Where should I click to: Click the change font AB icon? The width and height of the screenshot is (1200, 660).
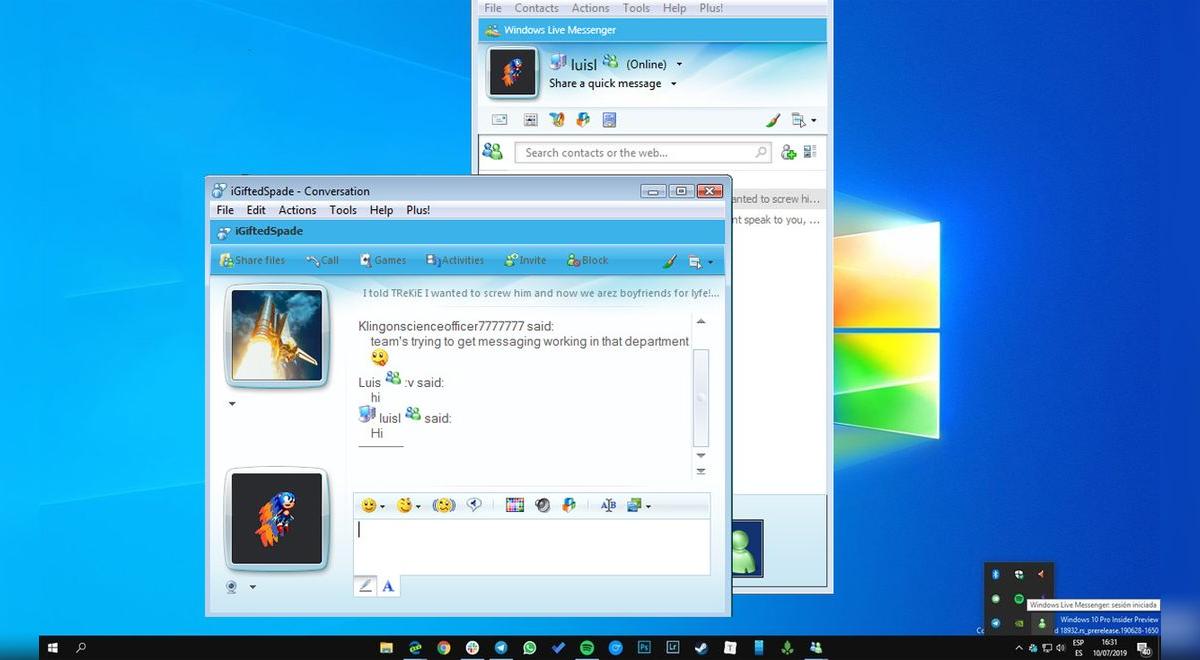[x=608, y=505]
